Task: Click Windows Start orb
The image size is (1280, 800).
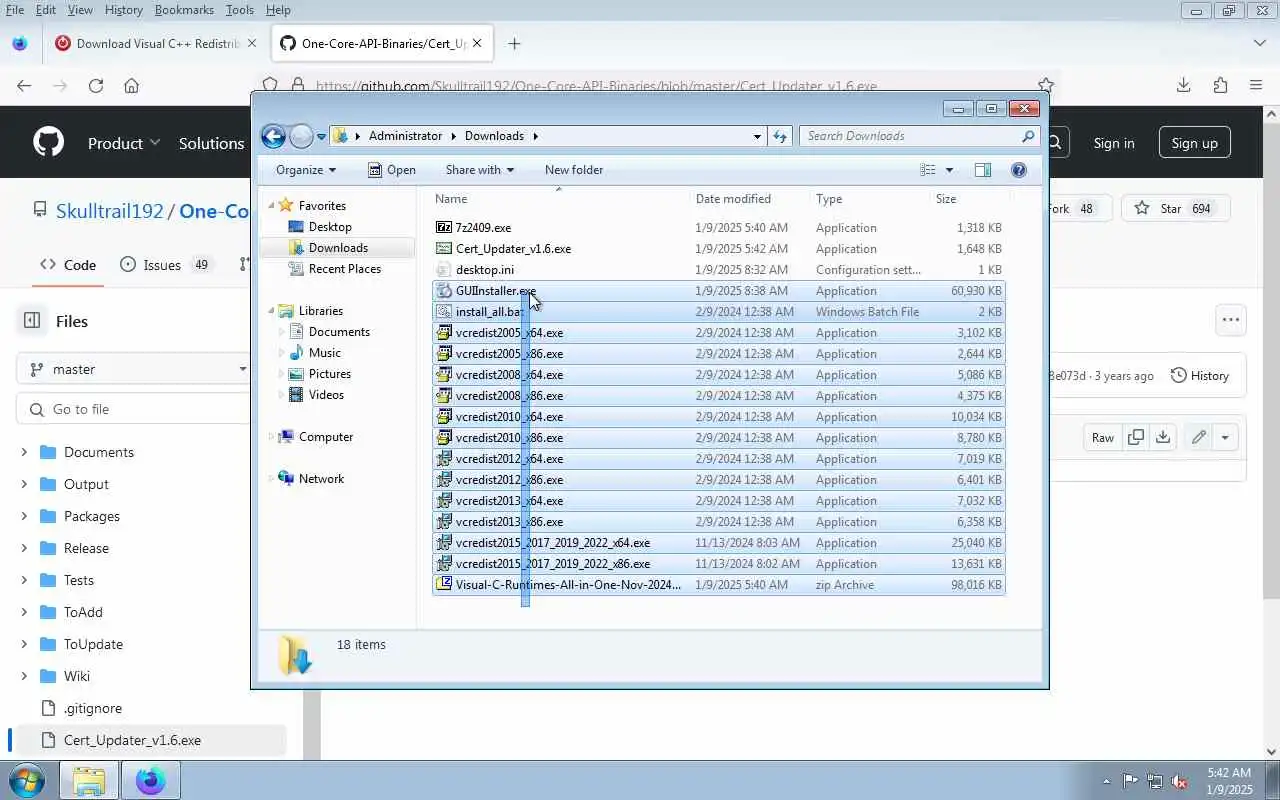Action: 26,780
